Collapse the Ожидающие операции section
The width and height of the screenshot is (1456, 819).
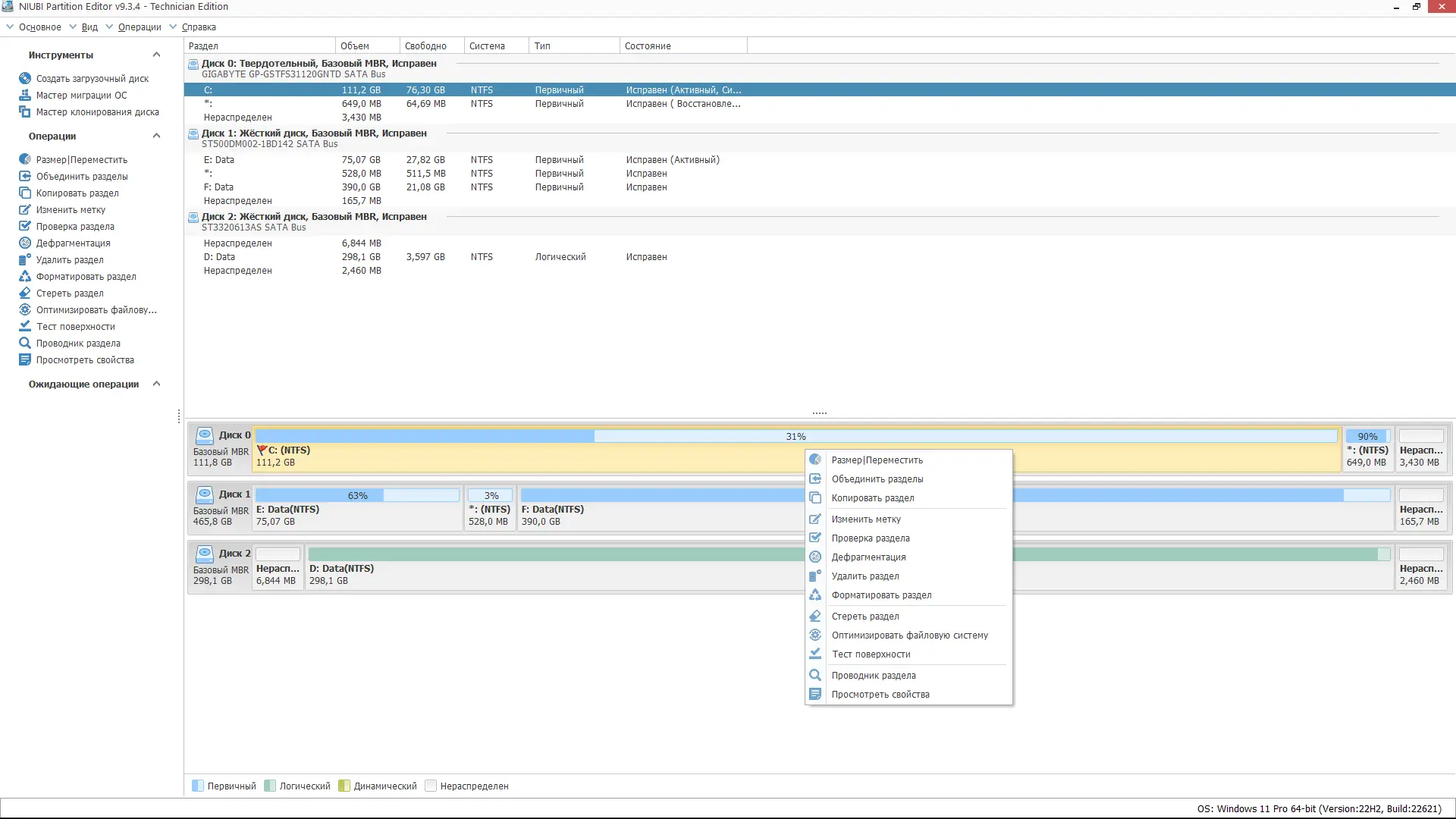(156, 384)
